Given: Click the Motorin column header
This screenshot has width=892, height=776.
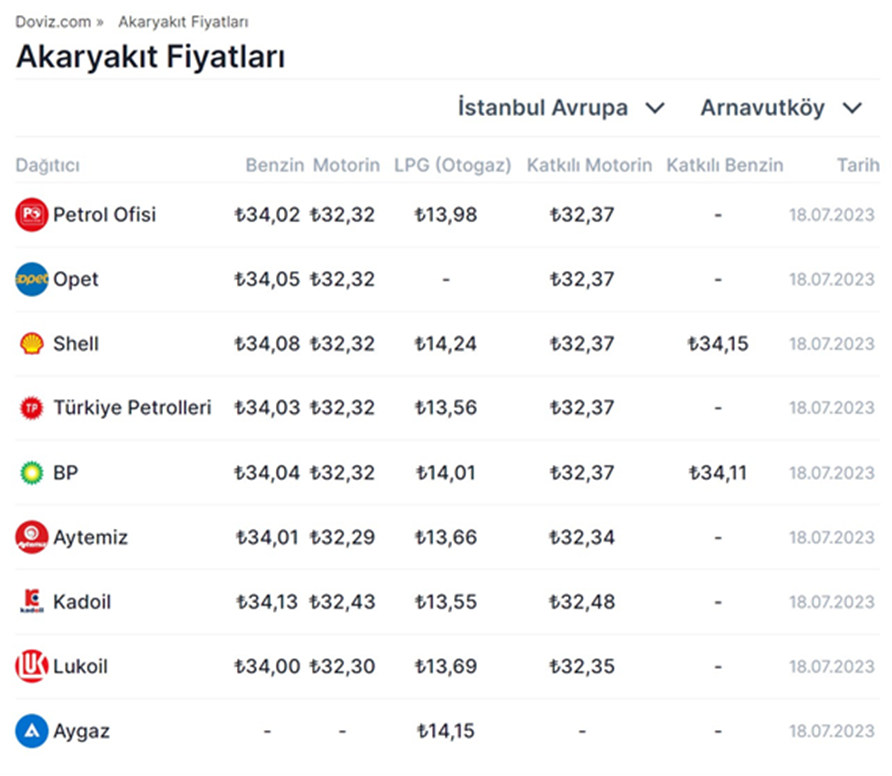Looking at the screenshot, I should click(346, 166).
